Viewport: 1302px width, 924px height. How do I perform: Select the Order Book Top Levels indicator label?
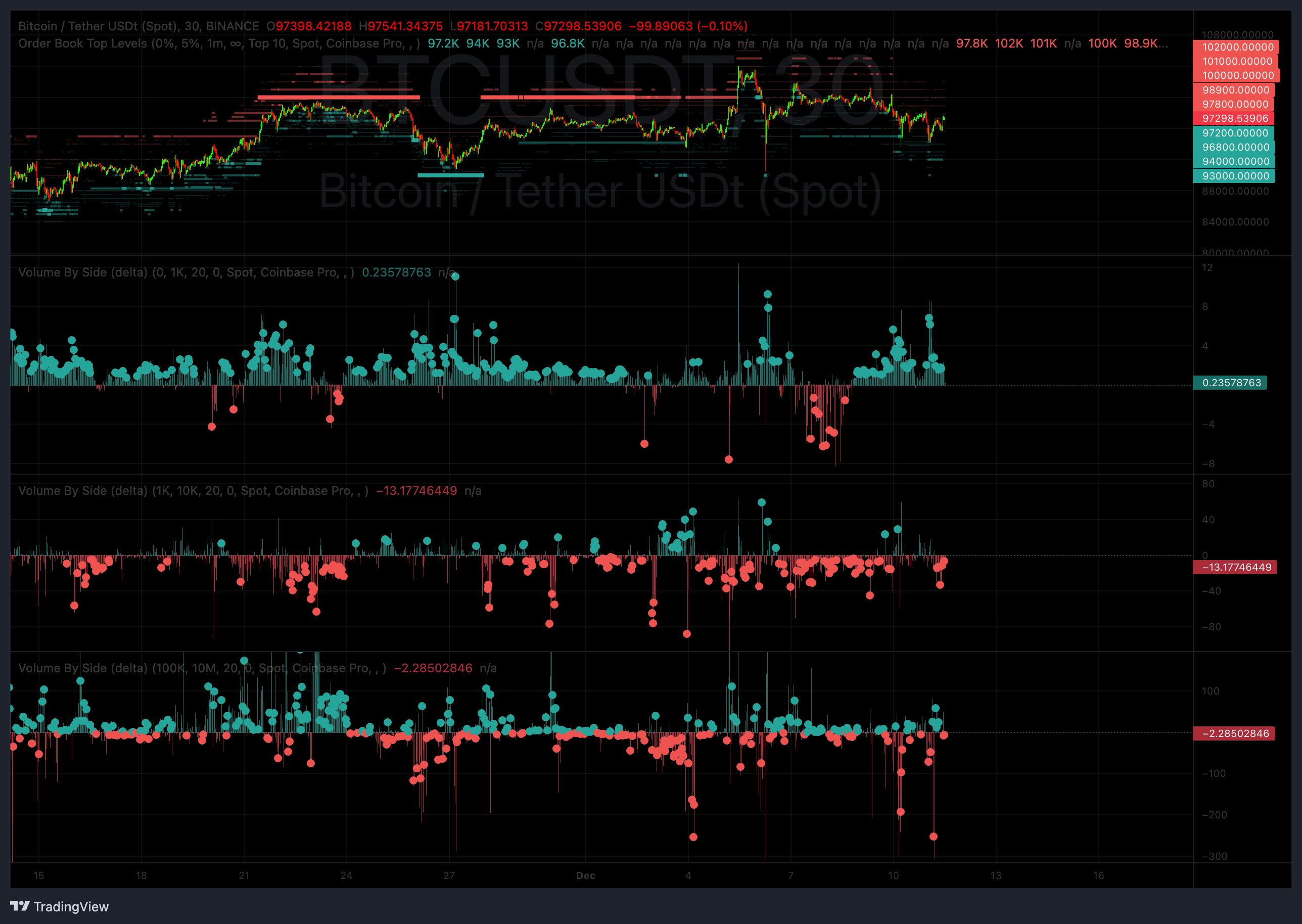[x=82, y=44]
